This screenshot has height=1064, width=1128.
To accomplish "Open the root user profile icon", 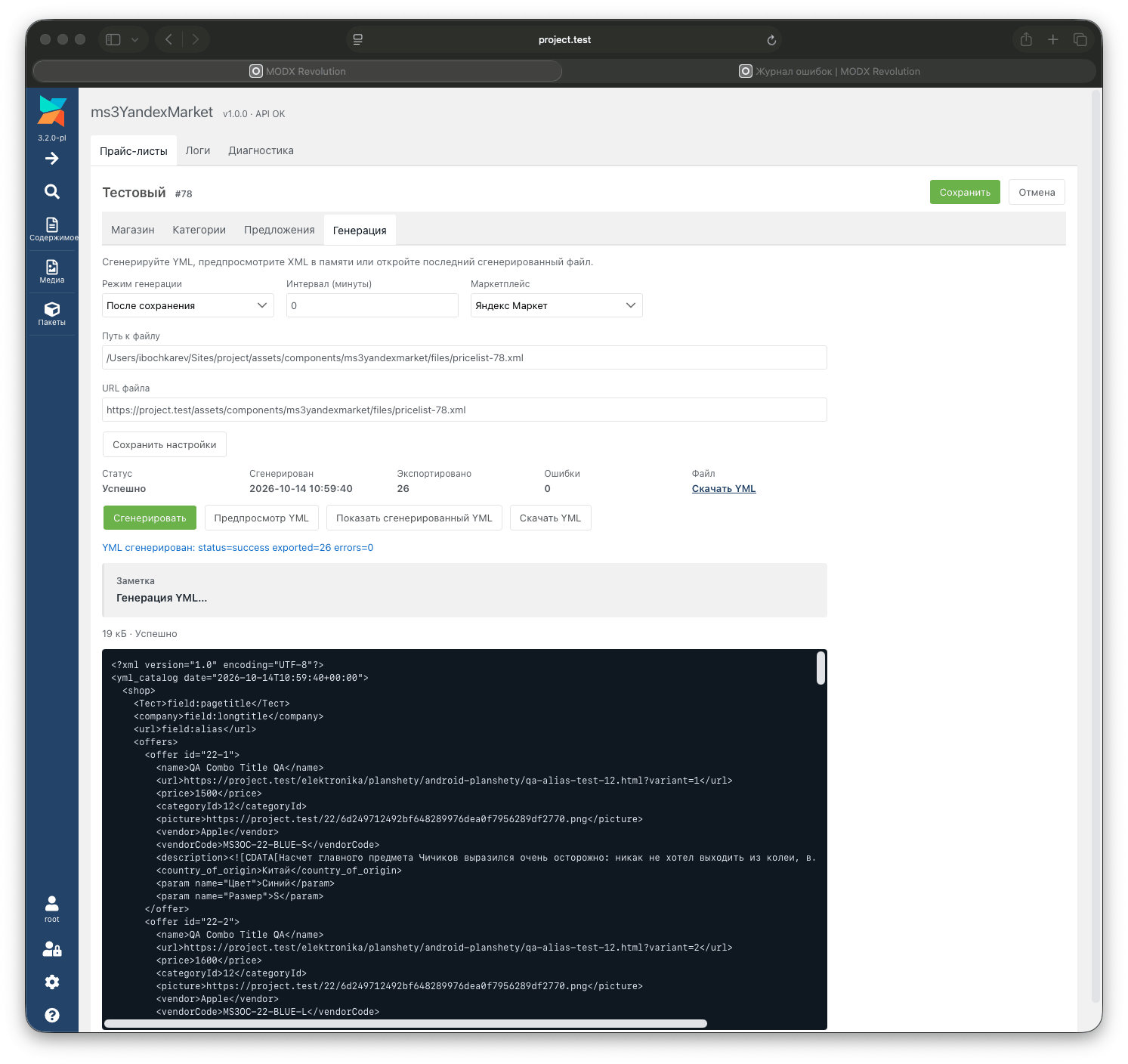I will tap(52, 908).
